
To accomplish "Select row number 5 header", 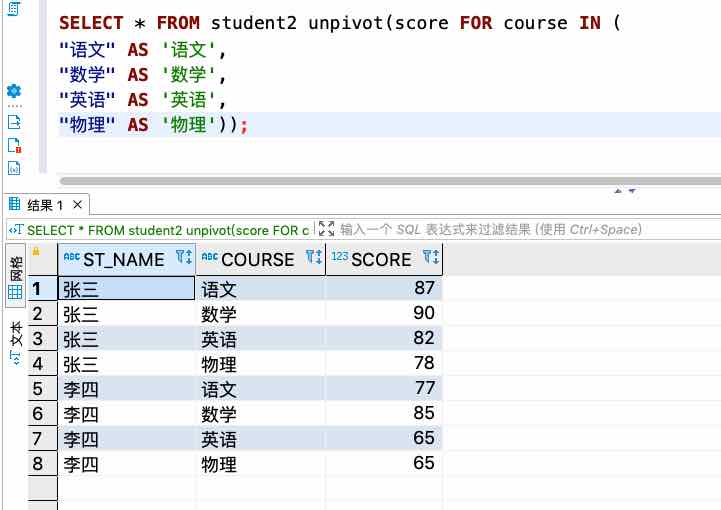I will point(42,389).
